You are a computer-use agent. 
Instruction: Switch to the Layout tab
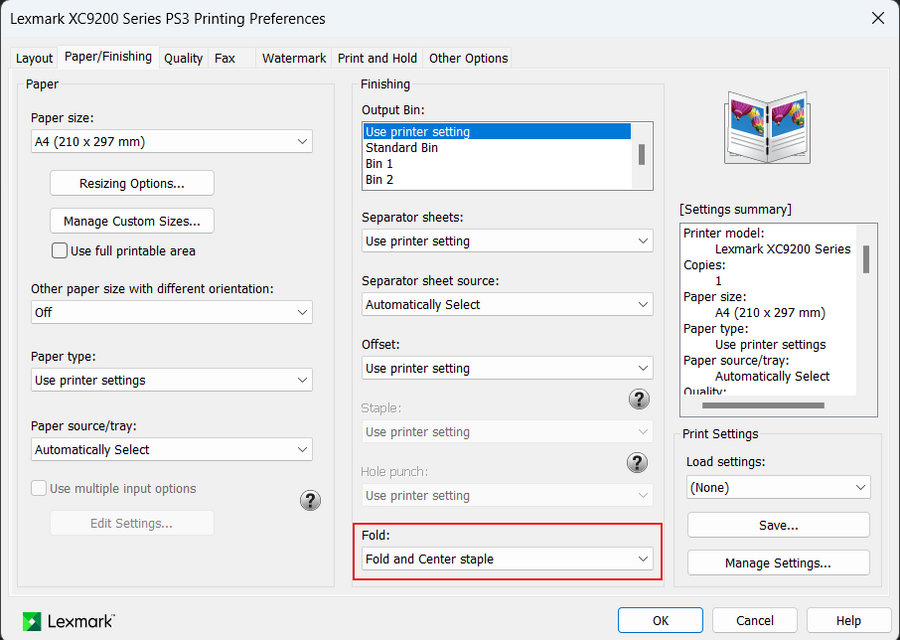point(34,58)
